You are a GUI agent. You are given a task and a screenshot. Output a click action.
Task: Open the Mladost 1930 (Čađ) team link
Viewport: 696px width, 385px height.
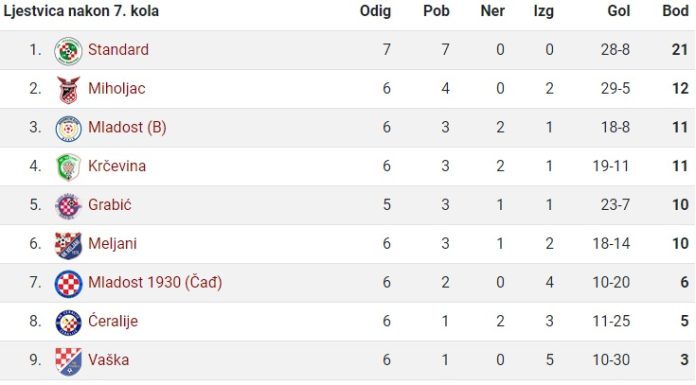pyautogui.click(x=155, y=282)
